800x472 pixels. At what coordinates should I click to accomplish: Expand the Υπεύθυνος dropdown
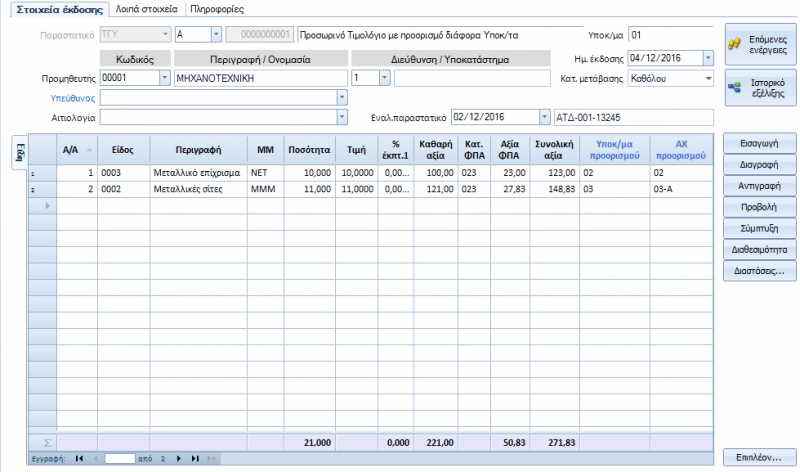point(342,97)
